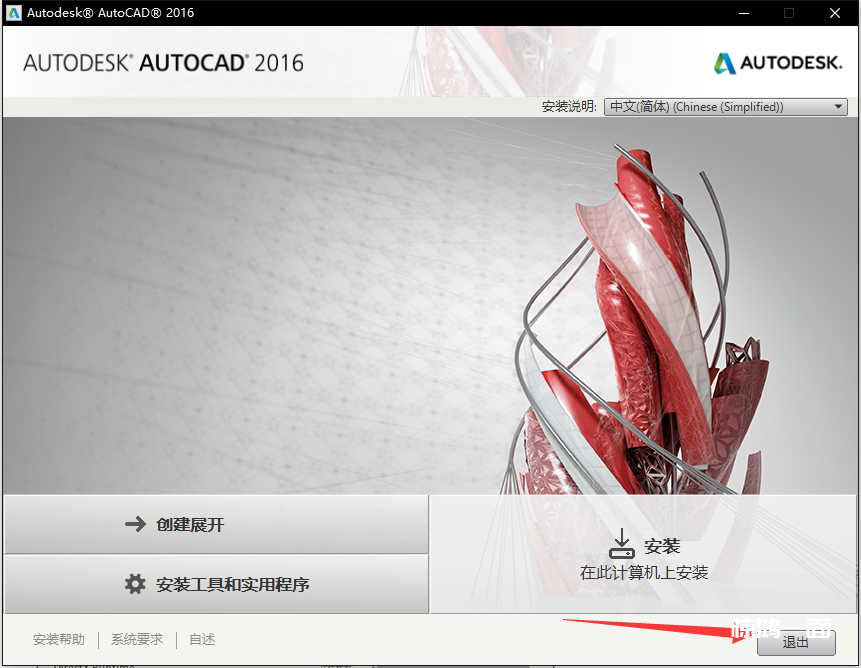Click the AUTODESK AUTOCAD 2016 header logo

tap(163, 63)
